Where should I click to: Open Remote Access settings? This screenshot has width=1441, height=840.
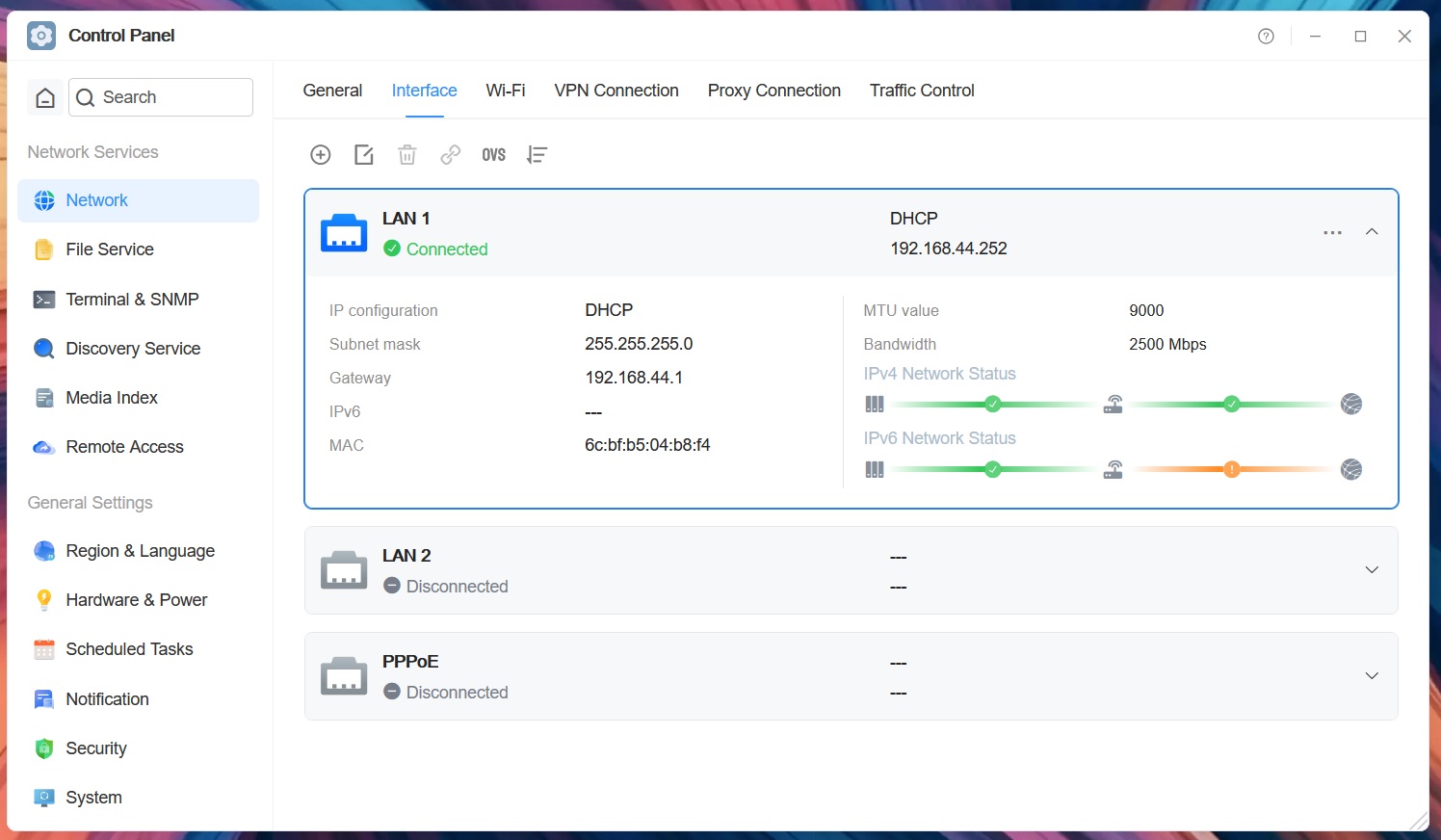tap(138, 447)
